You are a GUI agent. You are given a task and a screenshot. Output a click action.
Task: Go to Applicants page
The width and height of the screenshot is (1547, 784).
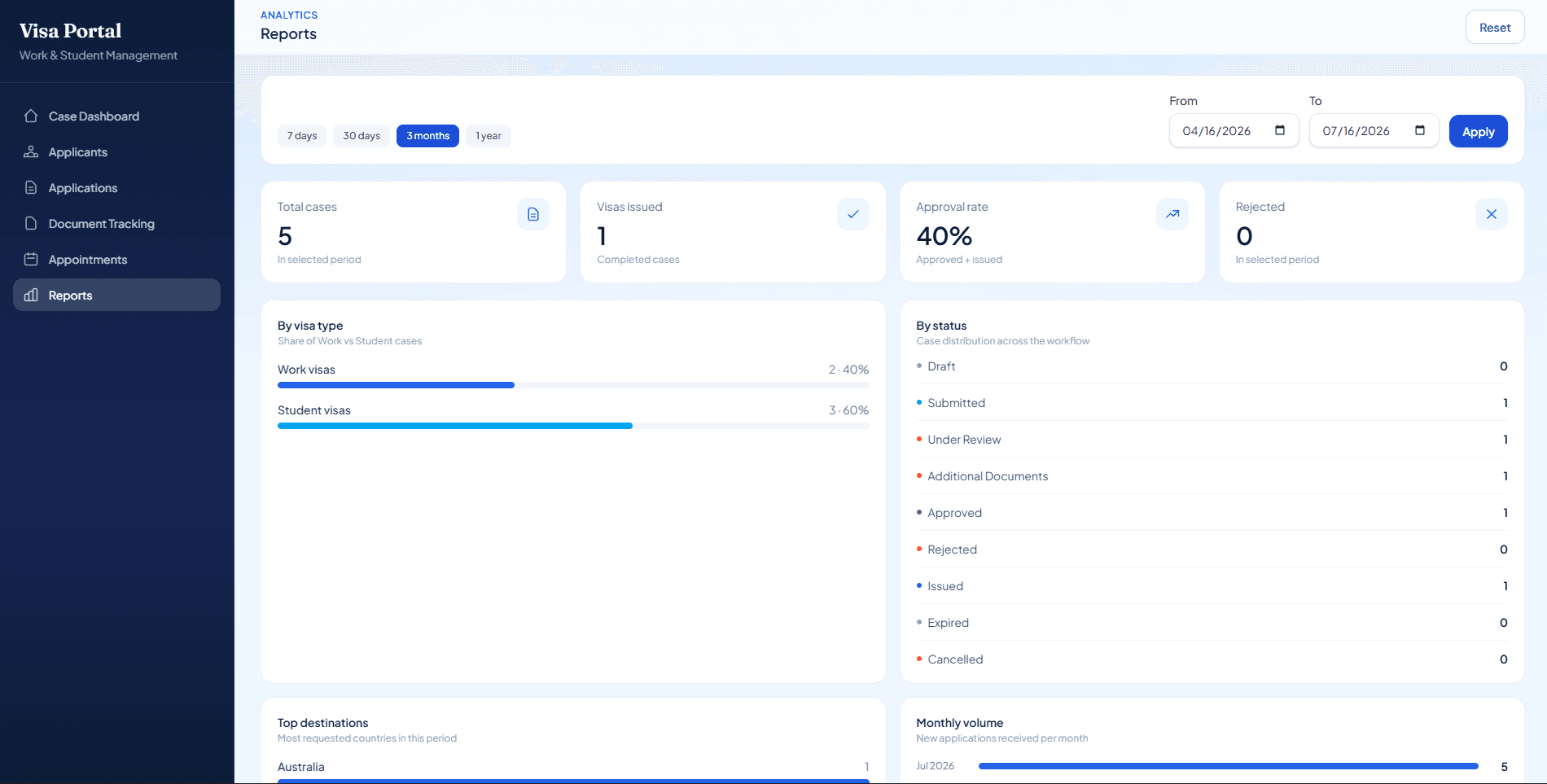click(x=116, y=151)
